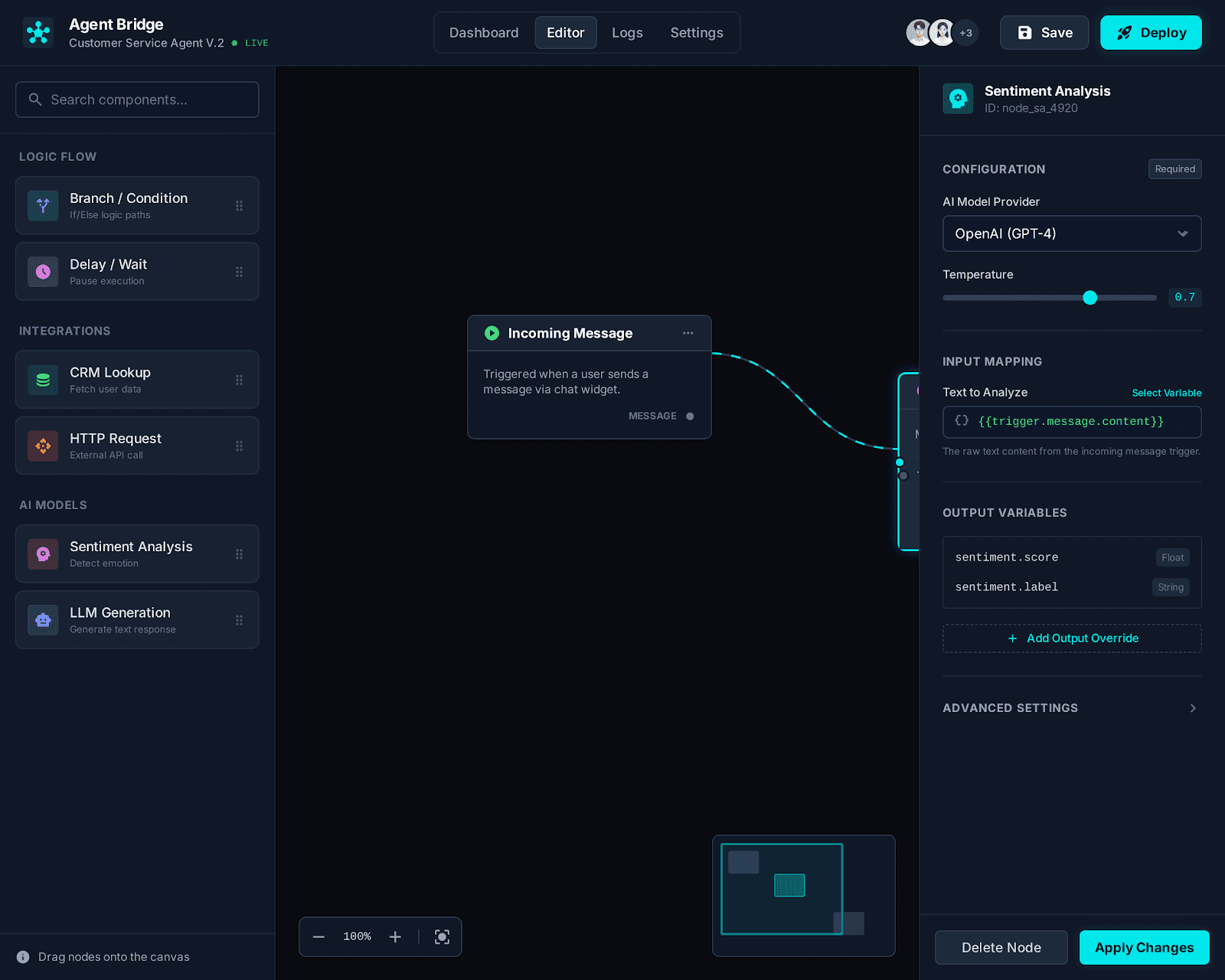
Task: Click the cyan input port on the selected node
Action: pos(900,462)
